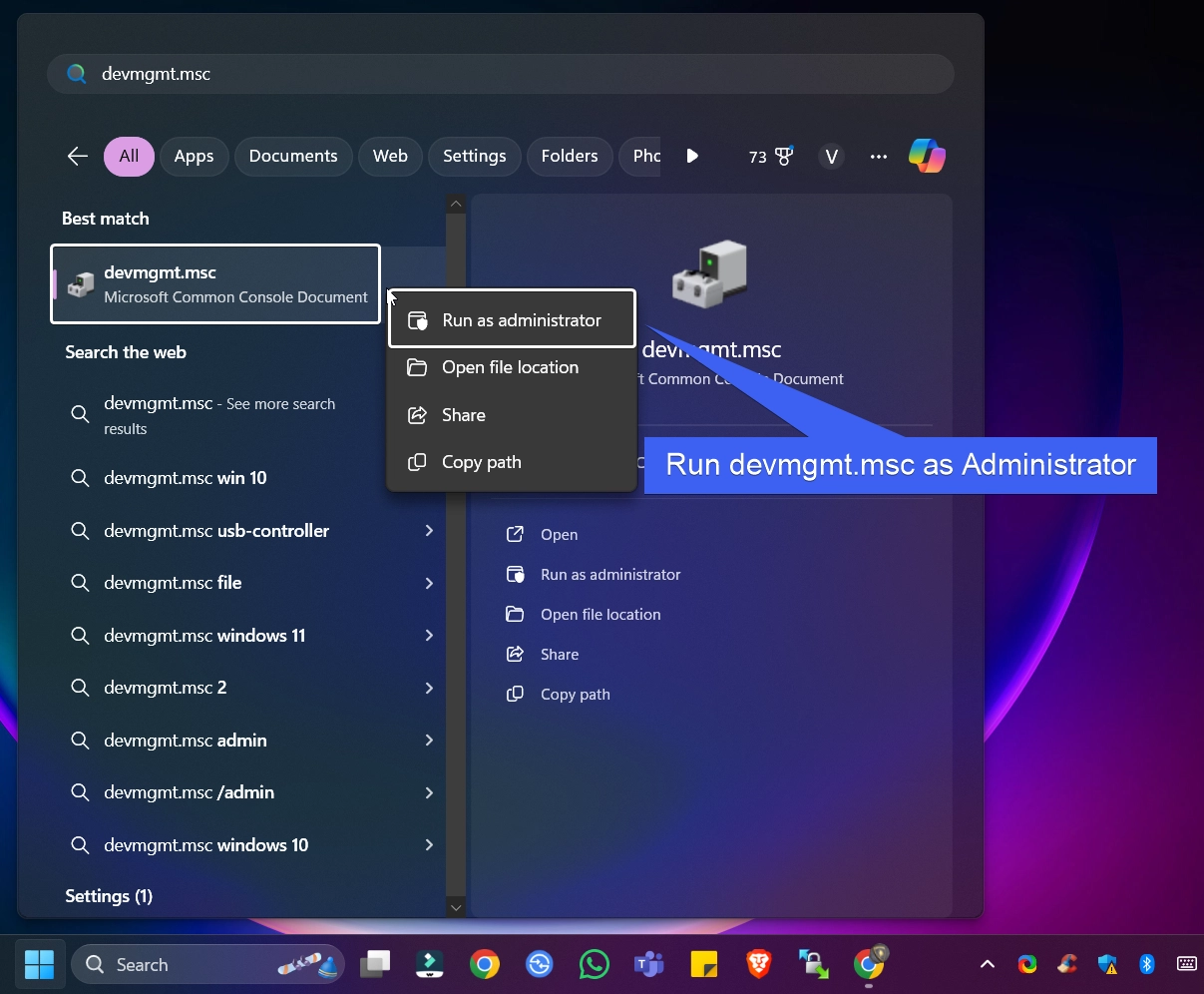1204x994 pixels.
Task: Open the Windows Start button
Action: [x=39, y=964]
